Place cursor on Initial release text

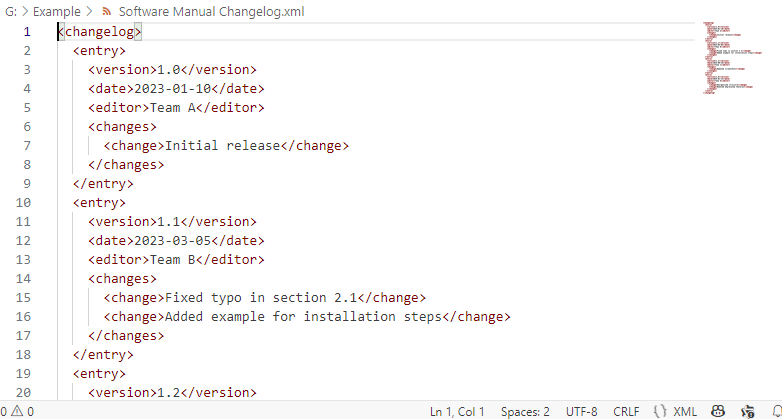(x=222, y=146)
